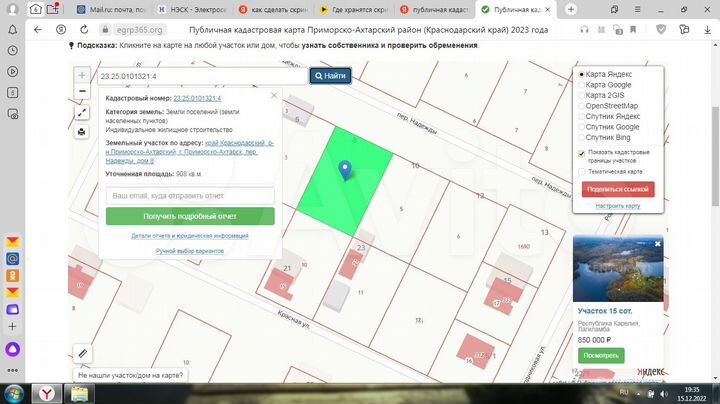Uncheck Показать кадастровые границы участков
This screenshot has width=720, height=404.
[x=582, y=153]
